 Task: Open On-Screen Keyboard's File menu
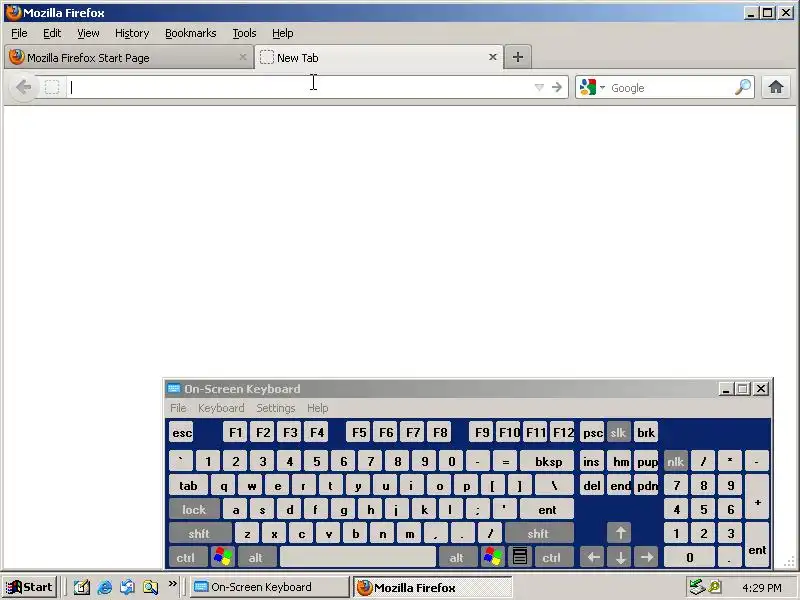click(178, 408)
